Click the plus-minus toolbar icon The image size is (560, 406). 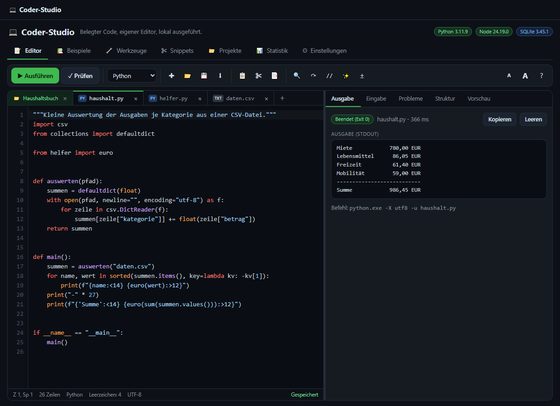tap(362, 76)
